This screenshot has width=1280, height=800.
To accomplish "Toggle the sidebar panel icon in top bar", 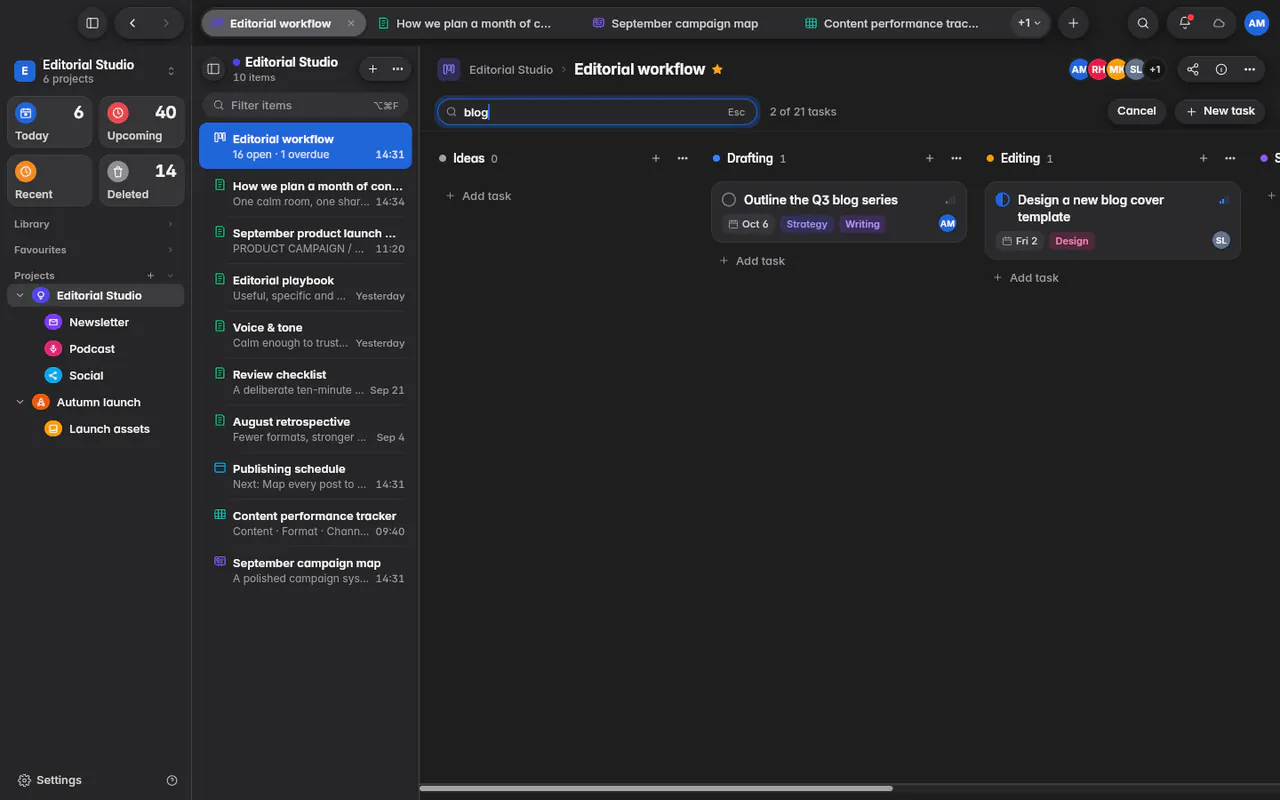I will point(93,23).
